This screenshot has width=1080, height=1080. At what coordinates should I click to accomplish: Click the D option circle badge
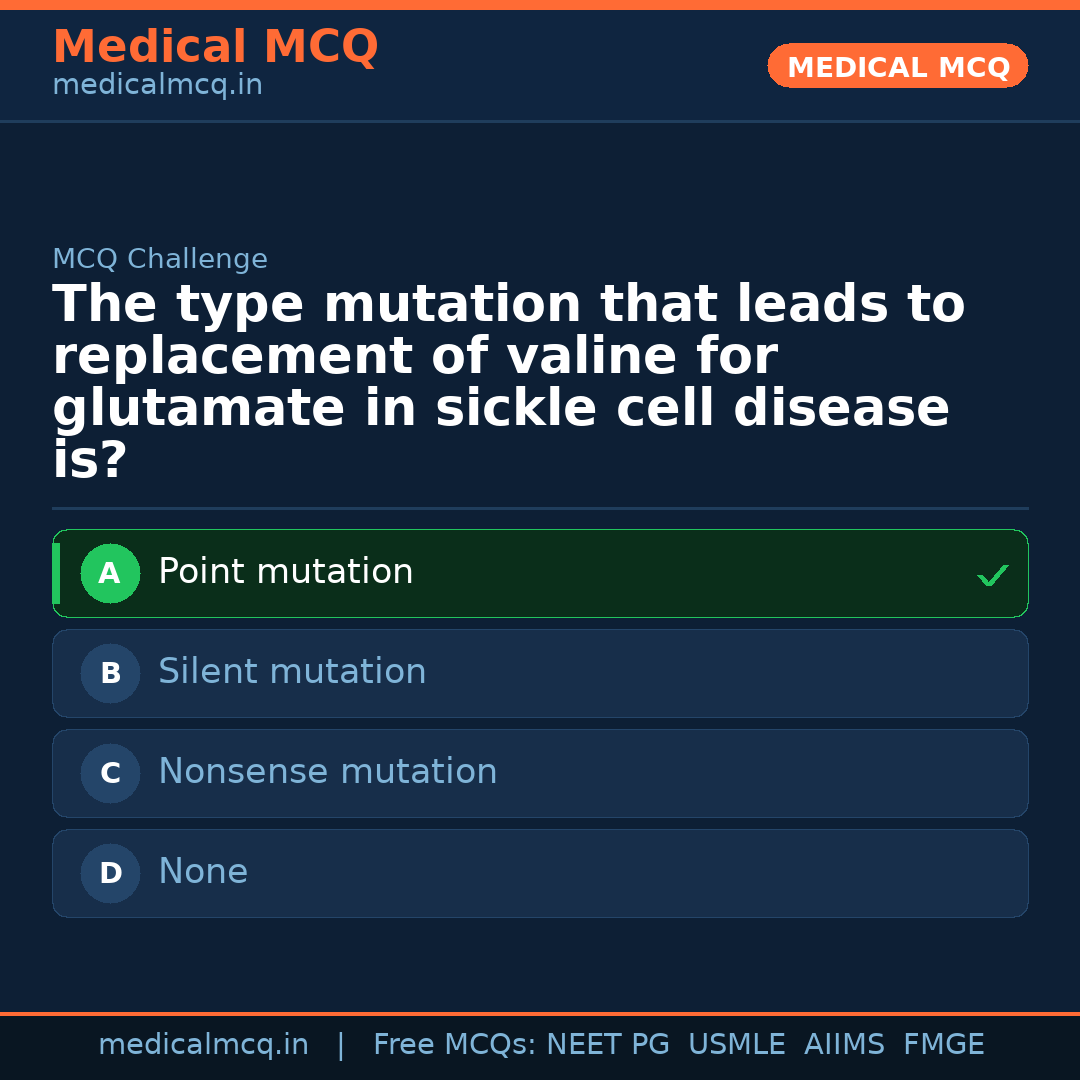(x=110, y=874)
